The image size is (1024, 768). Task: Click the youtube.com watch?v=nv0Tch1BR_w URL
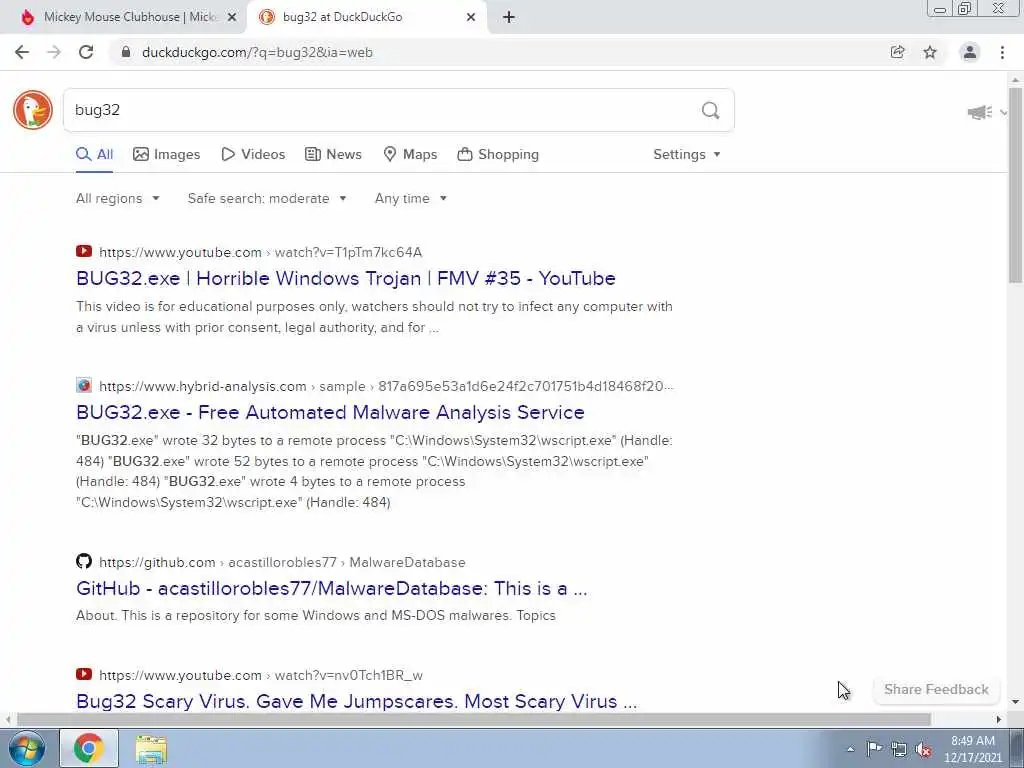261,675
